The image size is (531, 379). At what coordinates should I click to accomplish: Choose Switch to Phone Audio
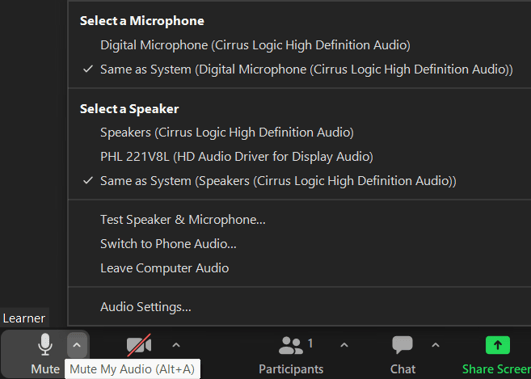168,244
